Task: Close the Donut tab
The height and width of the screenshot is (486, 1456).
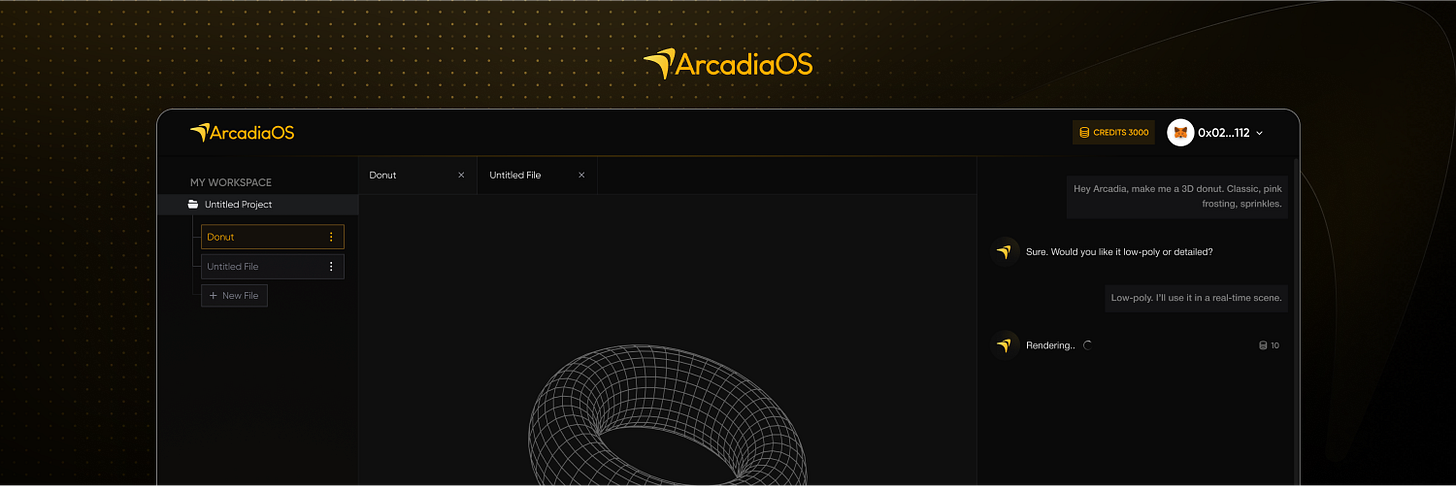Action: (461, 175)
